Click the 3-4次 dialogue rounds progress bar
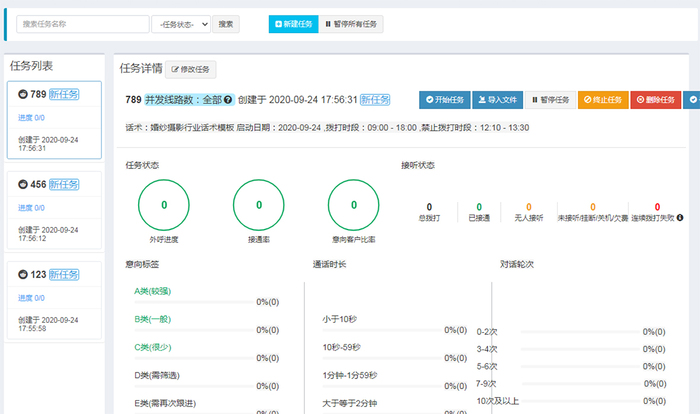700x414 pixels. click(x=580, y=349)
